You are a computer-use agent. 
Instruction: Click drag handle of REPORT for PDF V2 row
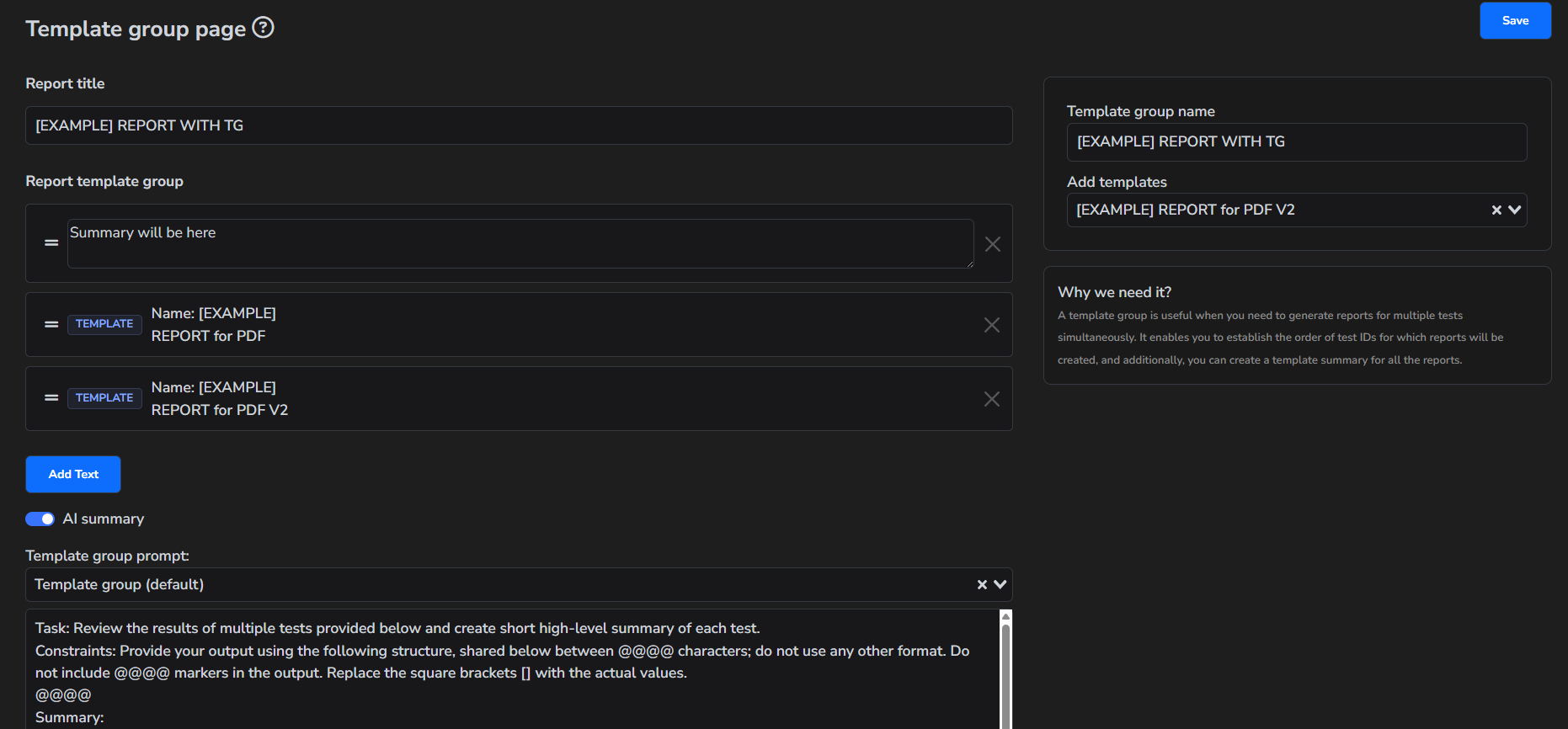click(51, 398)
